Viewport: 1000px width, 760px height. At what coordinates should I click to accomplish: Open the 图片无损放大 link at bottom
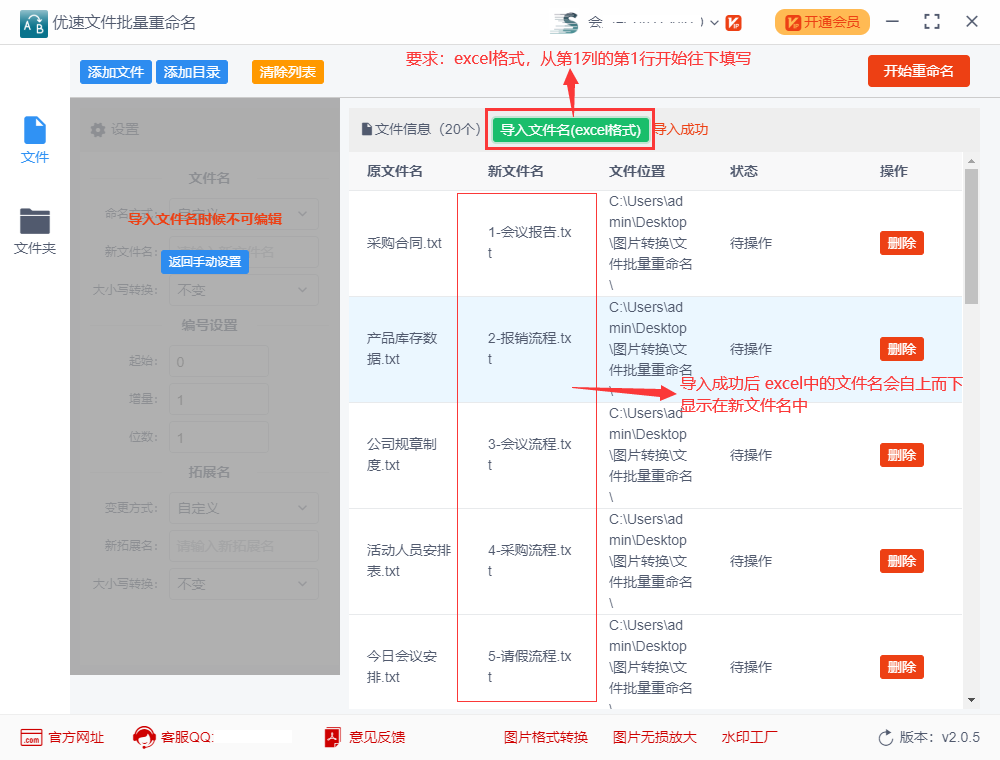pyautogui.click(x=653, y=737)
